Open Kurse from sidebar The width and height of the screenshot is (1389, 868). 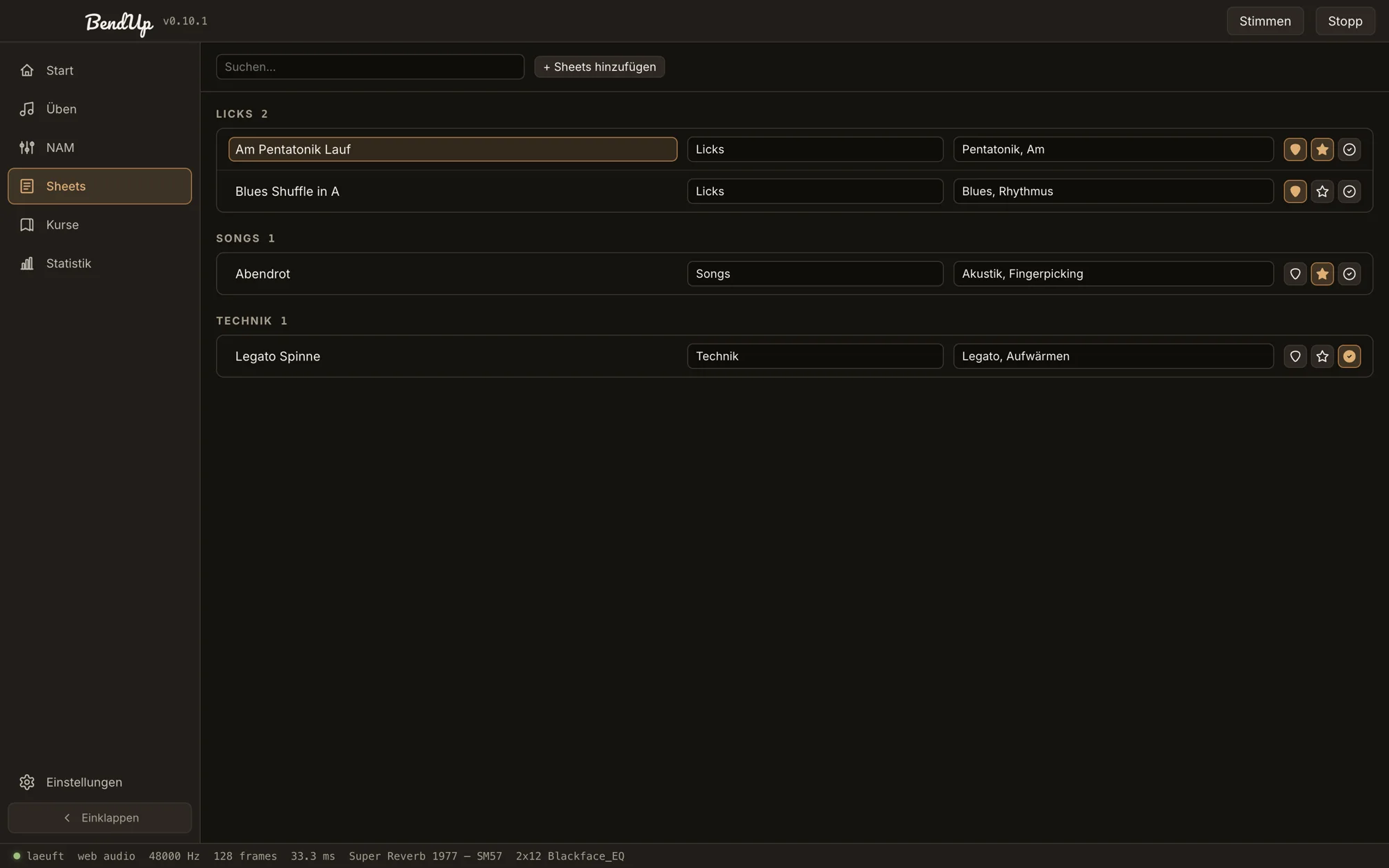(x=99, y=225)
